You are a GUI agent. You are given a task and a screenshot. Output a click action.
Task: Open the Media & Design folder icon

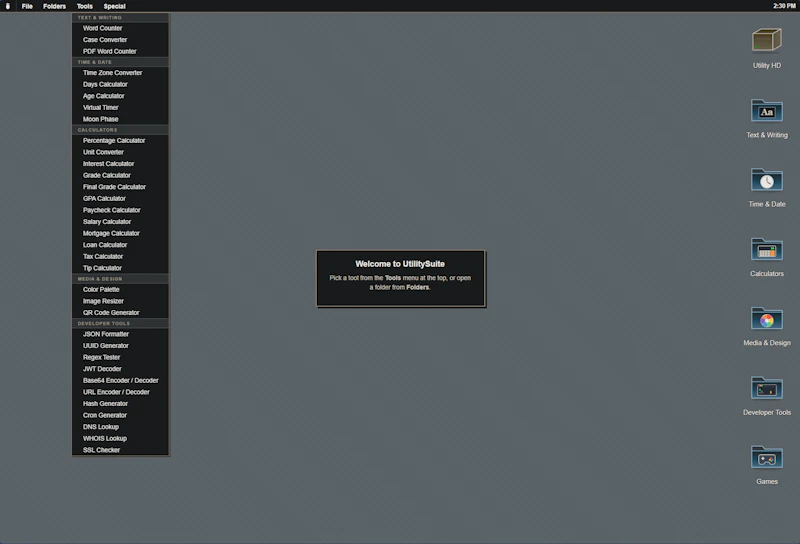coord(766,319)
